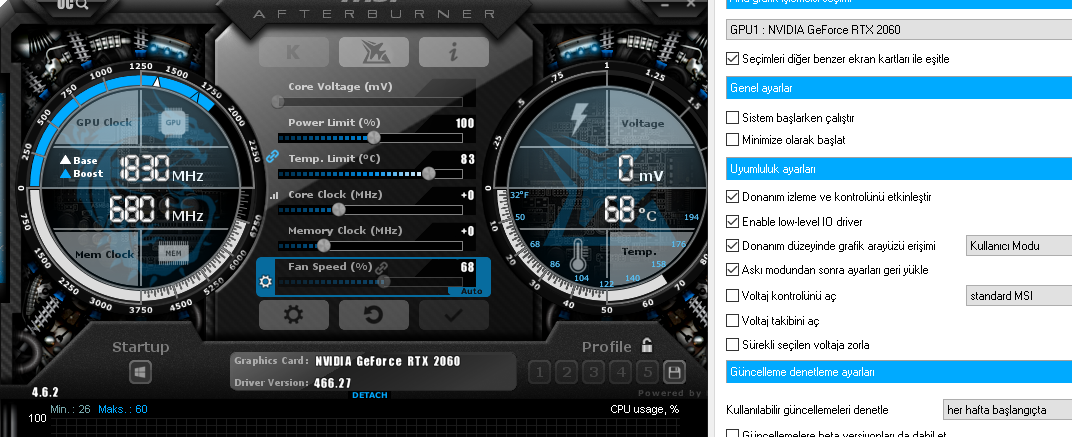Click the Kombustor K button

click(293, 52)
